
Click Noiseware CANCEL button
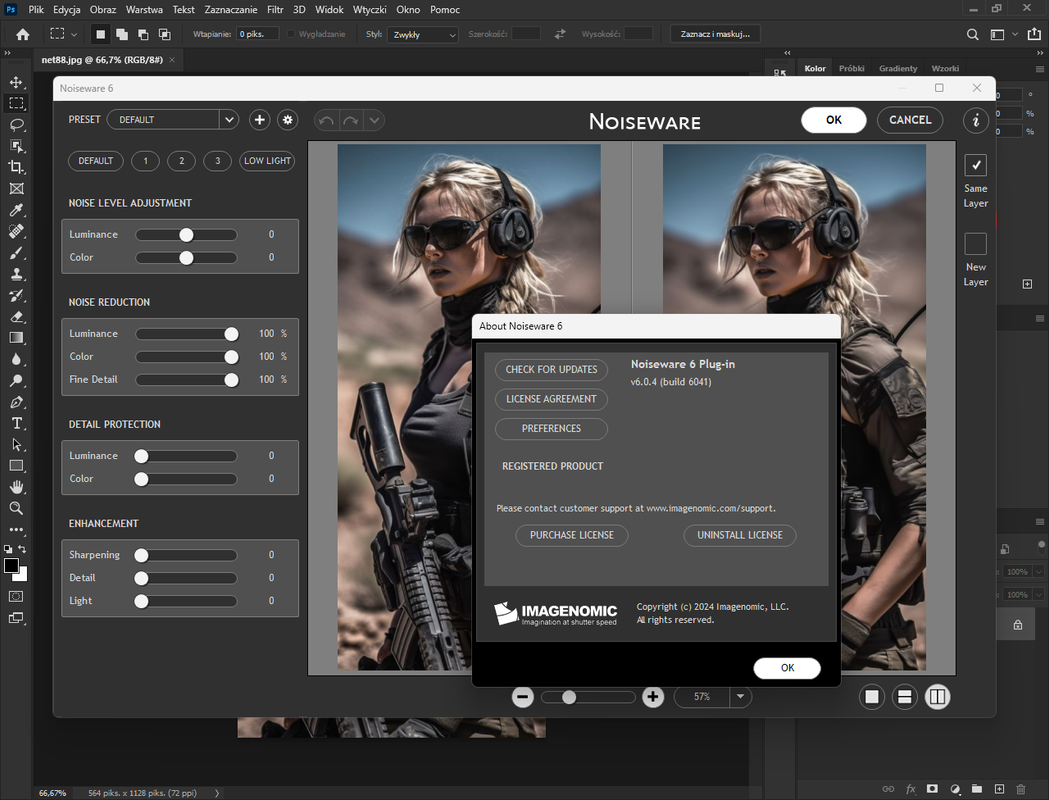[910, 120]
